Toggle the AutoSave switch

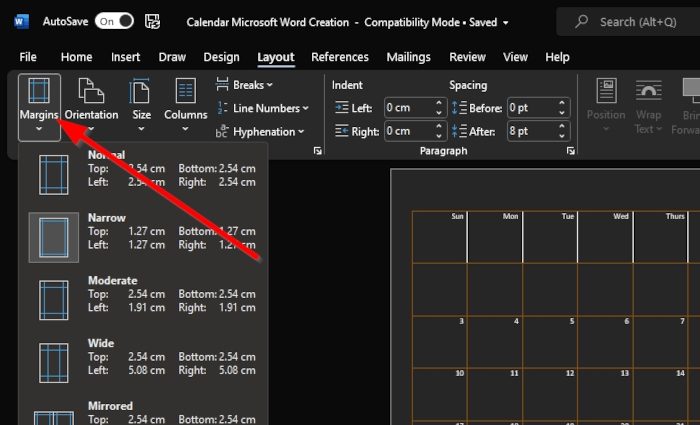114,21
